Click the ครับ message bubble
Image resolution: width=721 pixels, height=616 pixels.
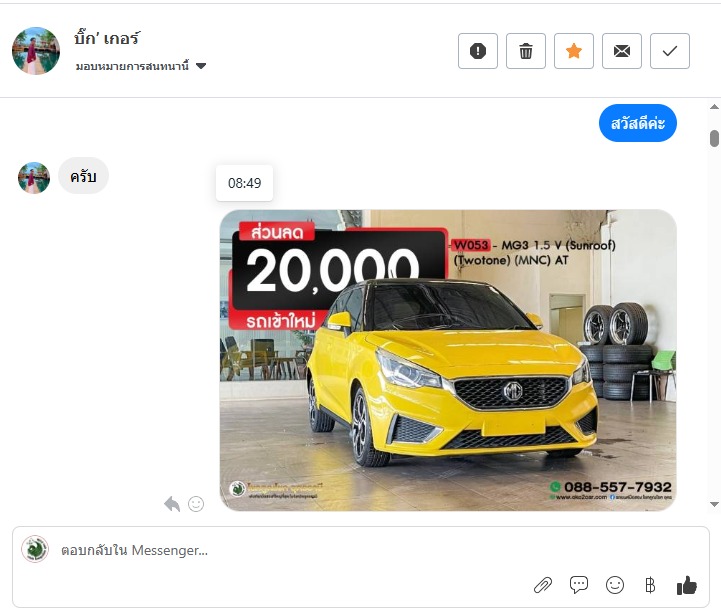point(83,176)
